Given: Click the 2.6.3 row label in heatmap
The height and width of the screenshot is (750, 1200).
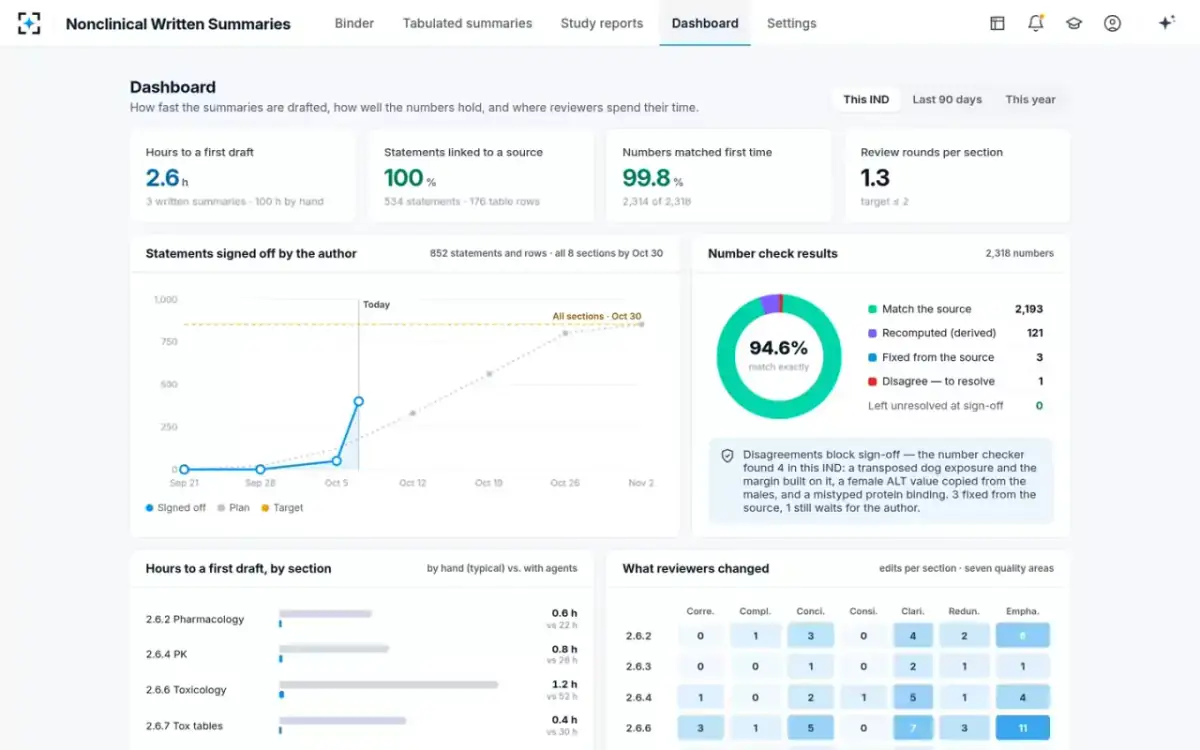Looking at the screenshot, I should (x=638, y=666).
